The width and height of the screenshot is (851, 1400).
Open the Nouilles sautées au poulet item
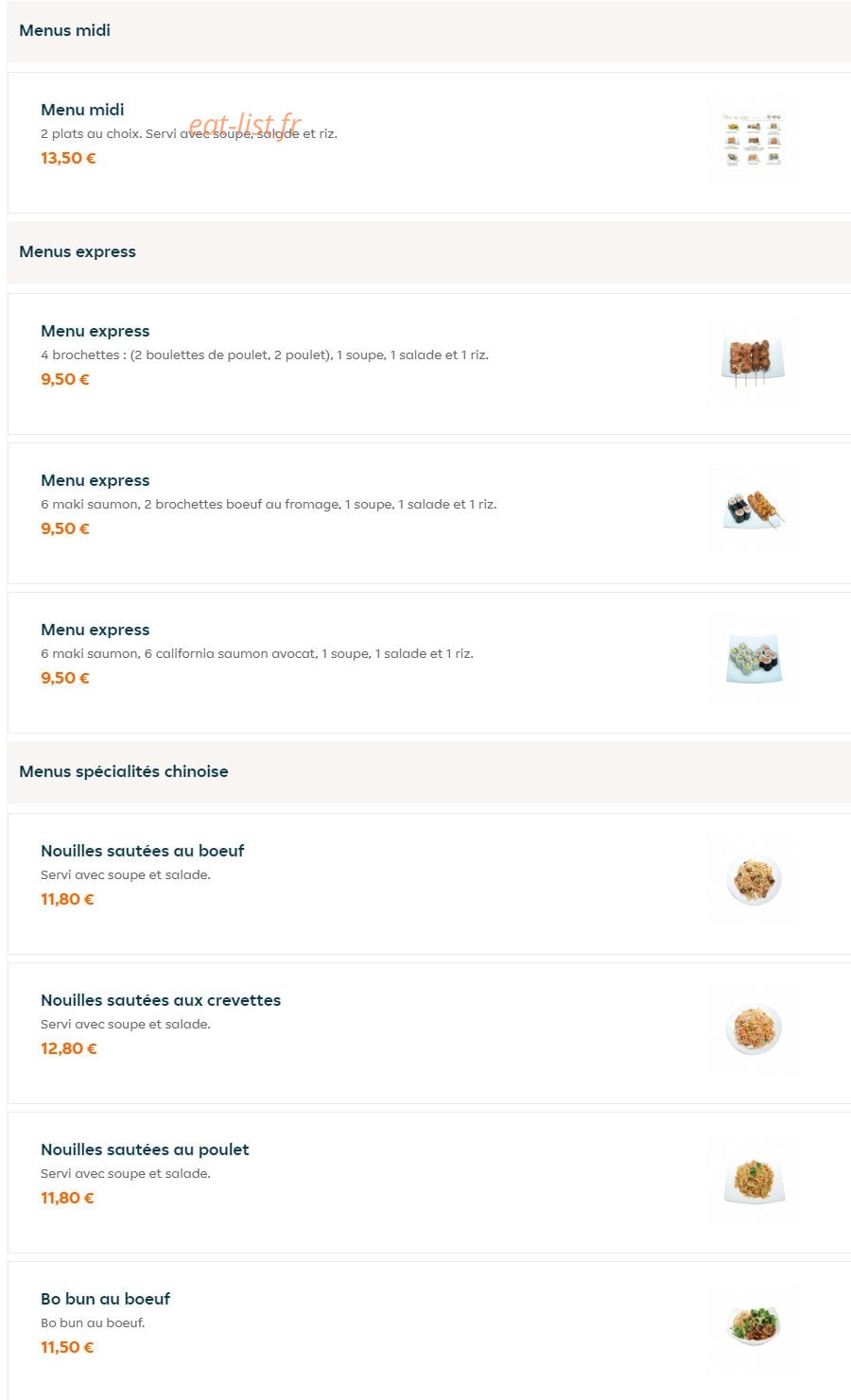point(429,1183)
